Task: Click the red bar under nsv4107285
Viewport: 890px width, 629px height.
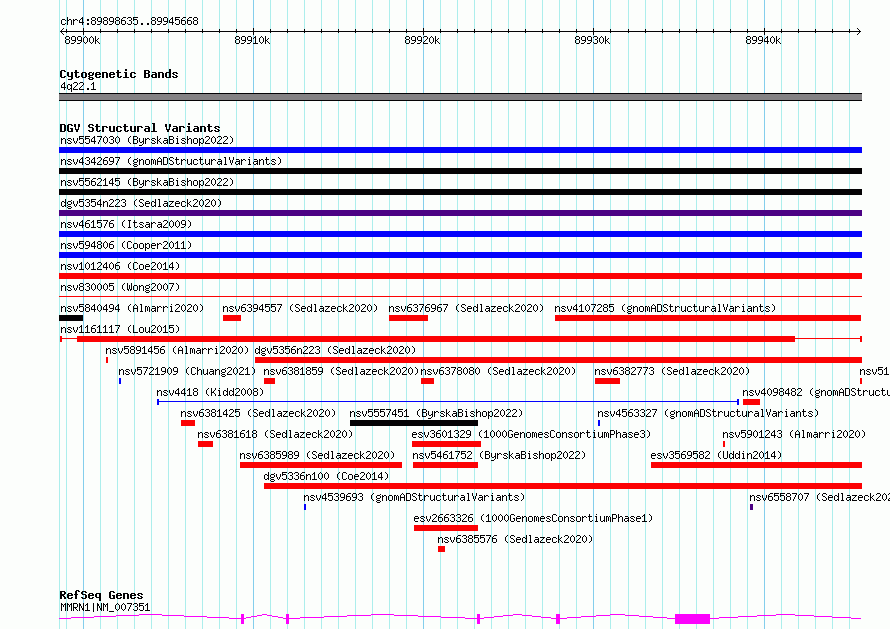Action: 708,318
